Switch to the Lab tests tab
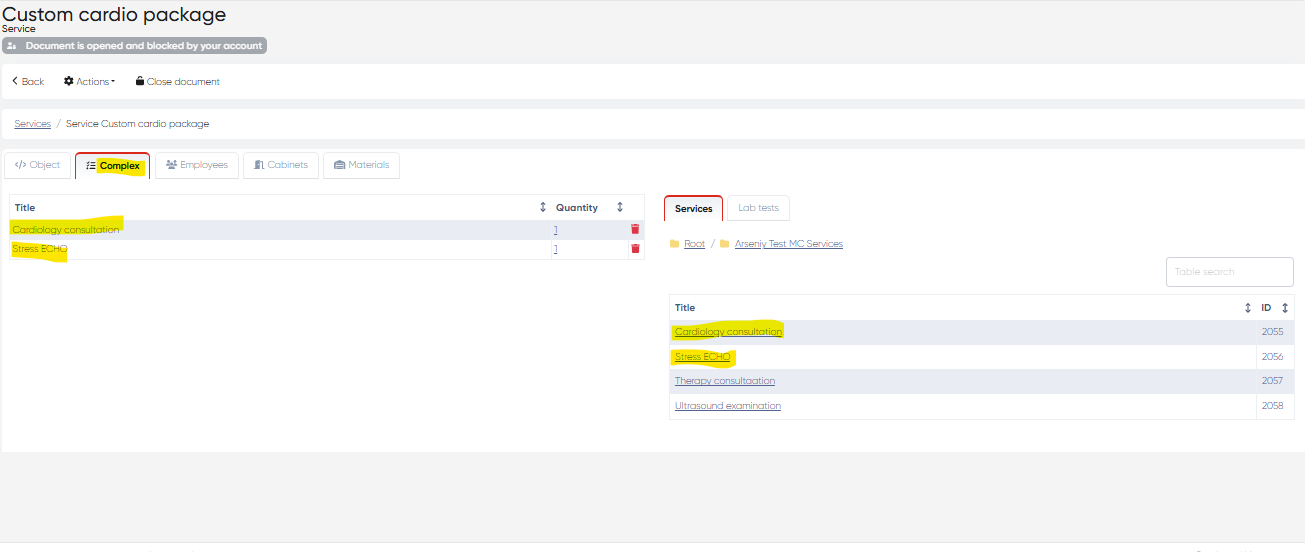 758,208
